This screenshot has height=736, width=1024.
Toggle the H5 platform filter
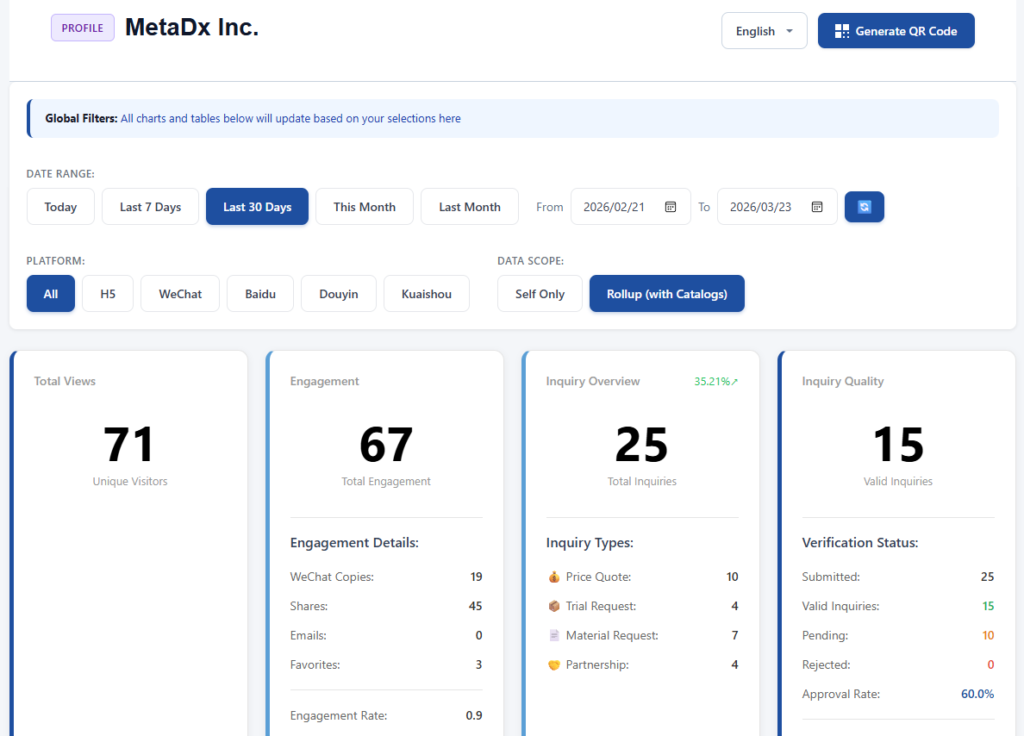pos(108,294)
